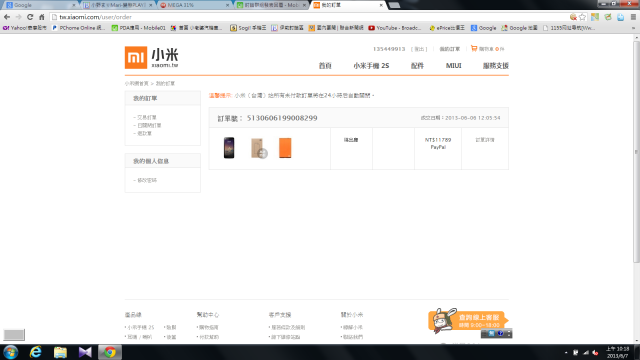
Task: Open Visual Studio taskbar icon
Action: [x=85, y=352]
